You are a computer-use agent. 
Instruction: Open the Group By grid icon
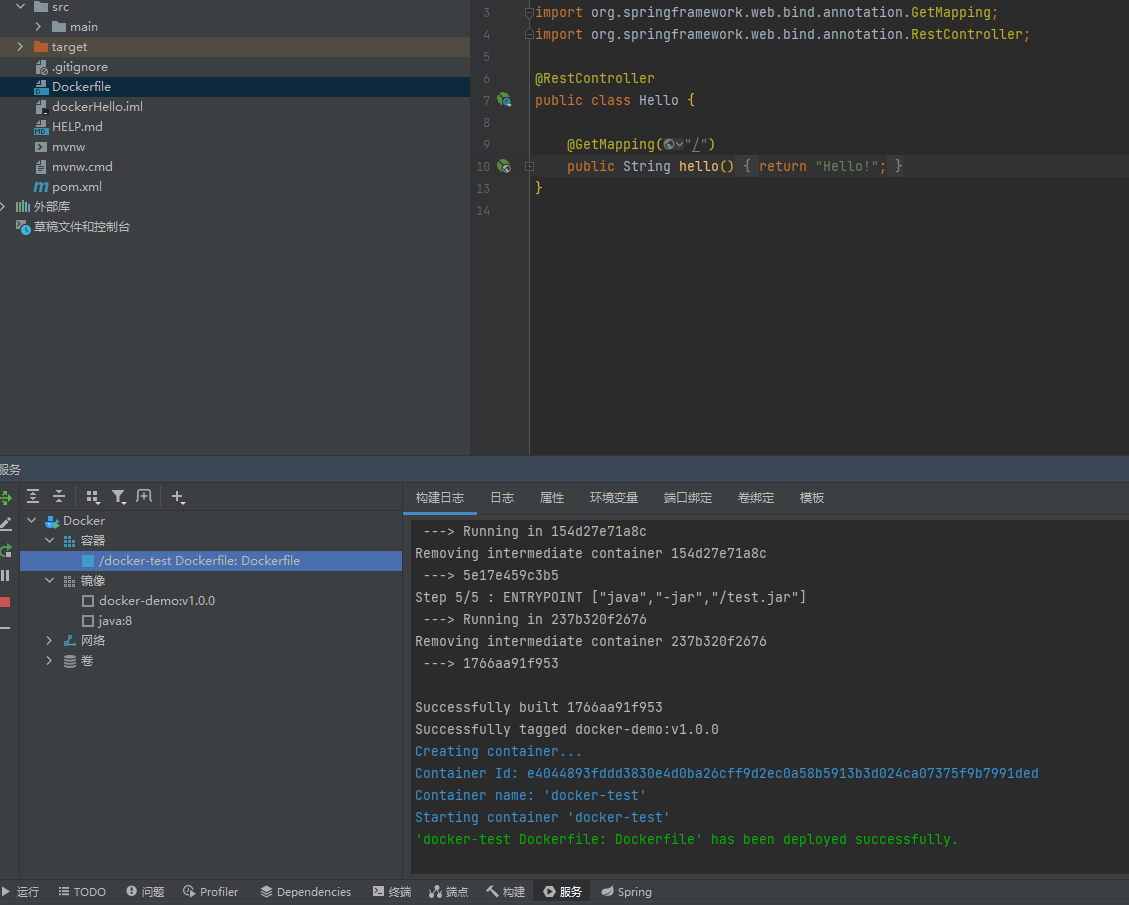(92, 496)
